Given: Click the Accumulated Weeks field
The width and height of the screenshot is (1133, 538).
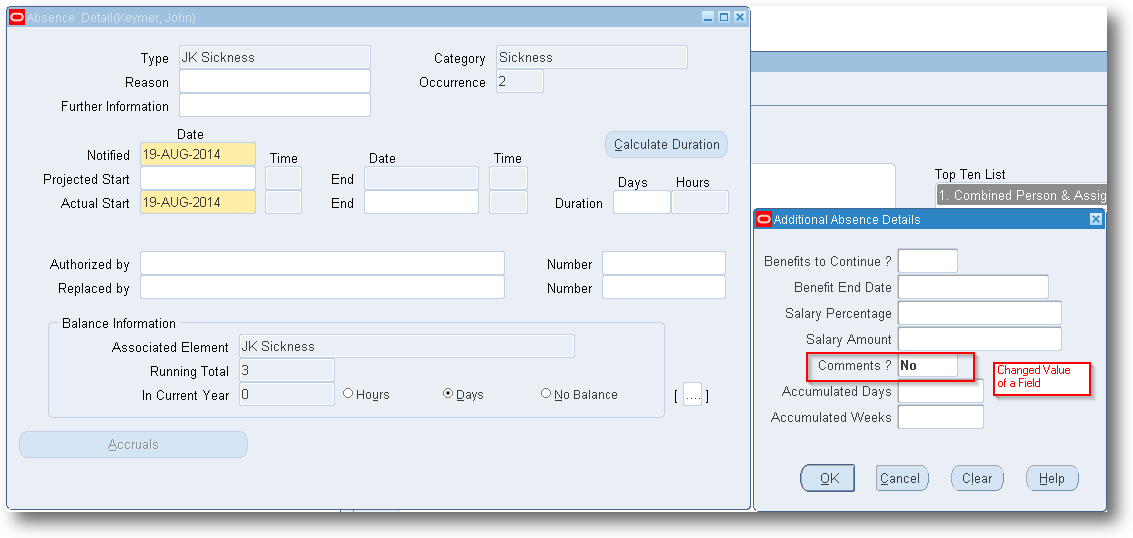Looking at the screenshot, I should click(941, 417).
